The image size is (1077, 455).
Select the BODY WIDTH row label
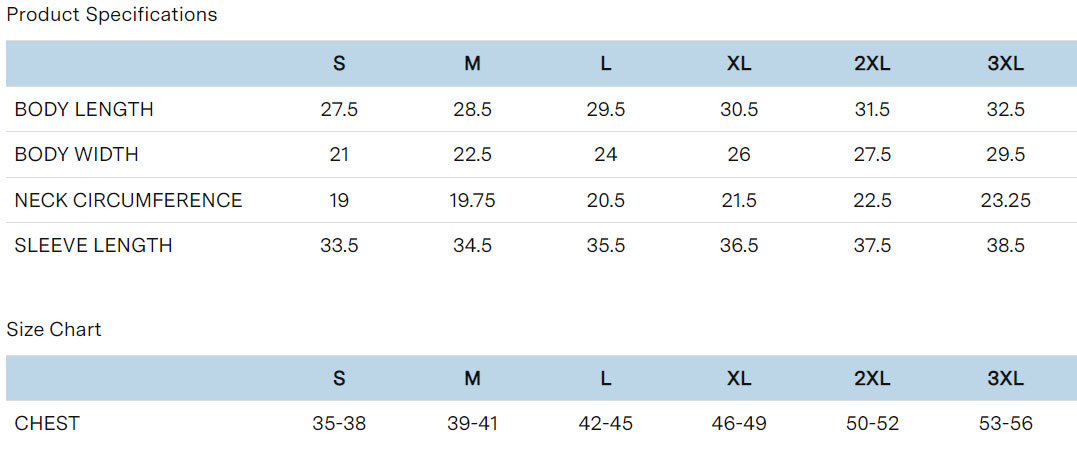click(x=76, y=155)
